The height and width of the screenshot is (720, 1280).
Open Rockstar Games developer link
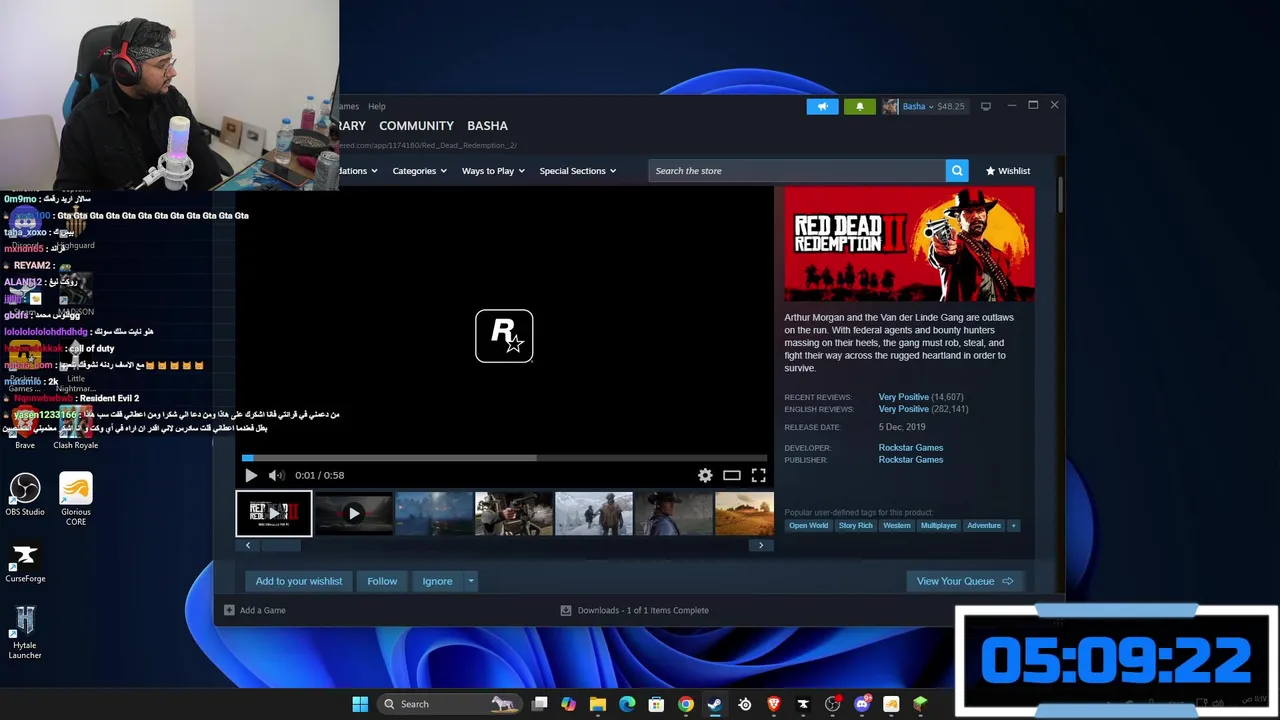(x=910, y=448)
